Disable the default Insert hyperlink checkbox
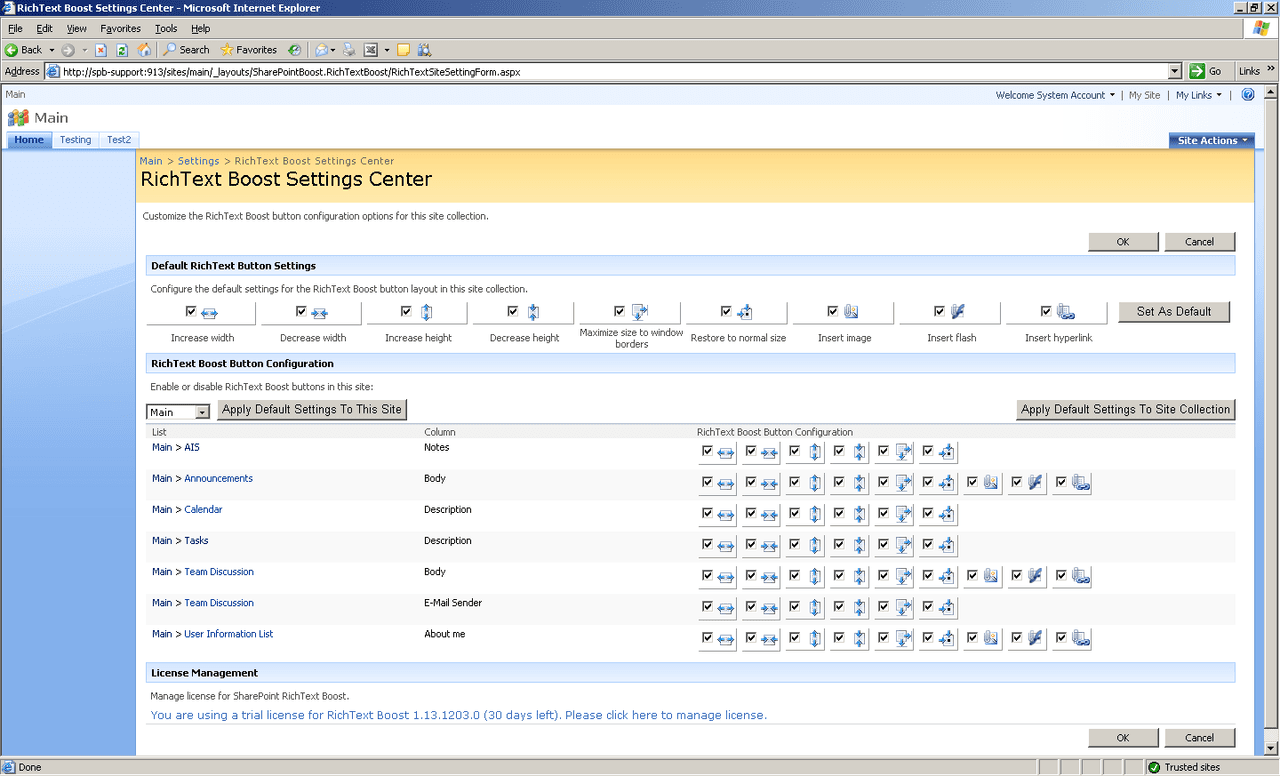 click(x=1046, y=311)
